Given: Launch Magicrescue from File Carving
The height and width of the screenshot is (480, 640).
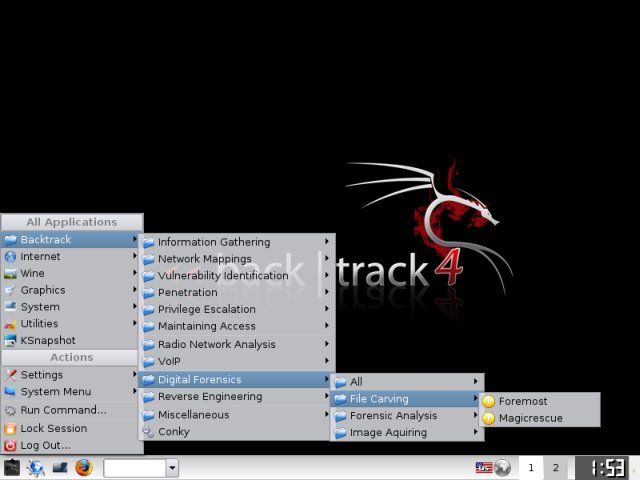Looking at the screenshot, I should [540, 418].
